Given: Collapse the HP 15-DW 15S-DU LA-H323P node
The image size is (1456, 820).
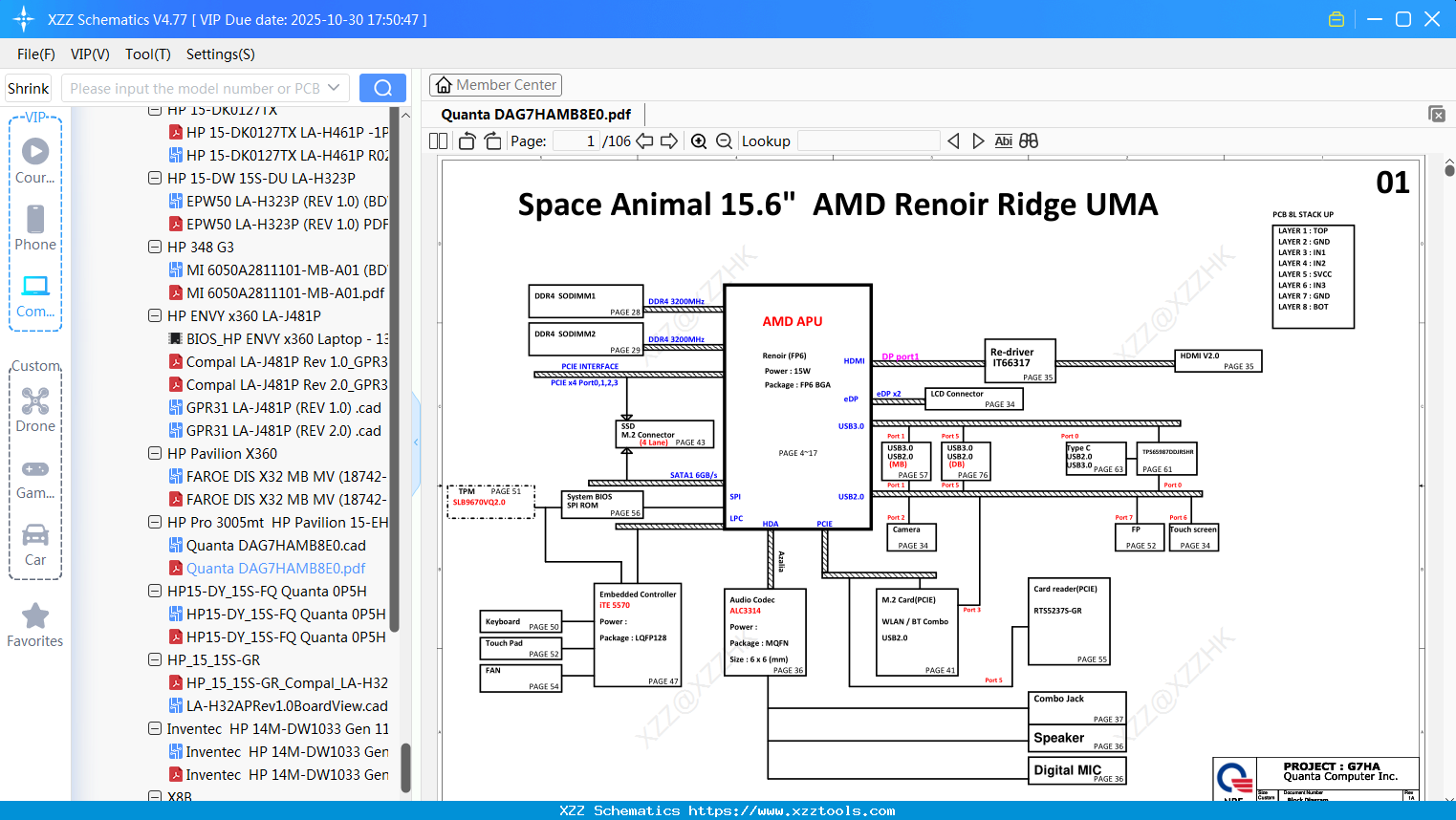Looking at the screenshot, I should pos(155,178).
